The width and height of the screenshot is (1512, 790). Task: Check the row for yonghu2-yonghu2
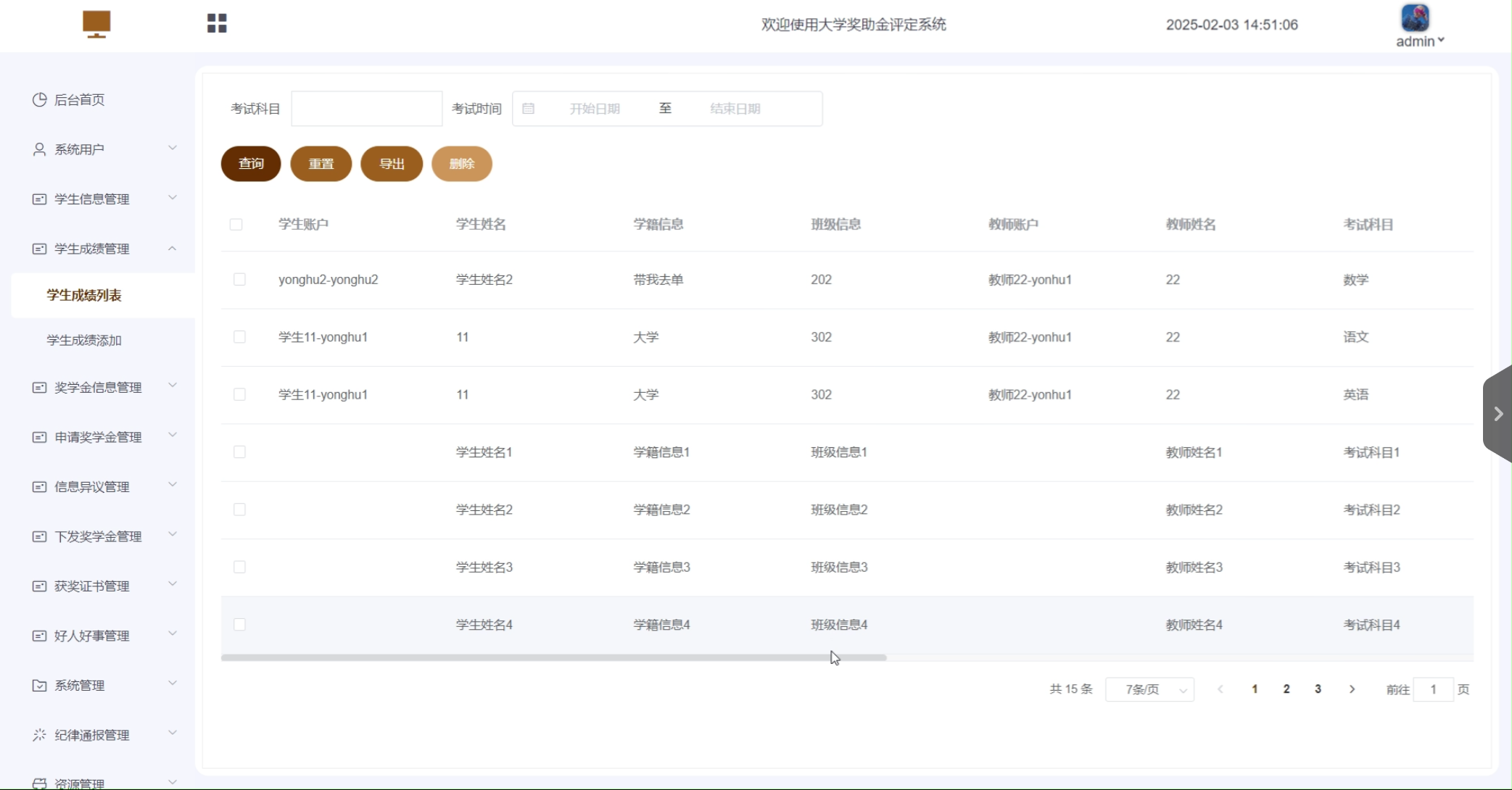tap(239, 280)
